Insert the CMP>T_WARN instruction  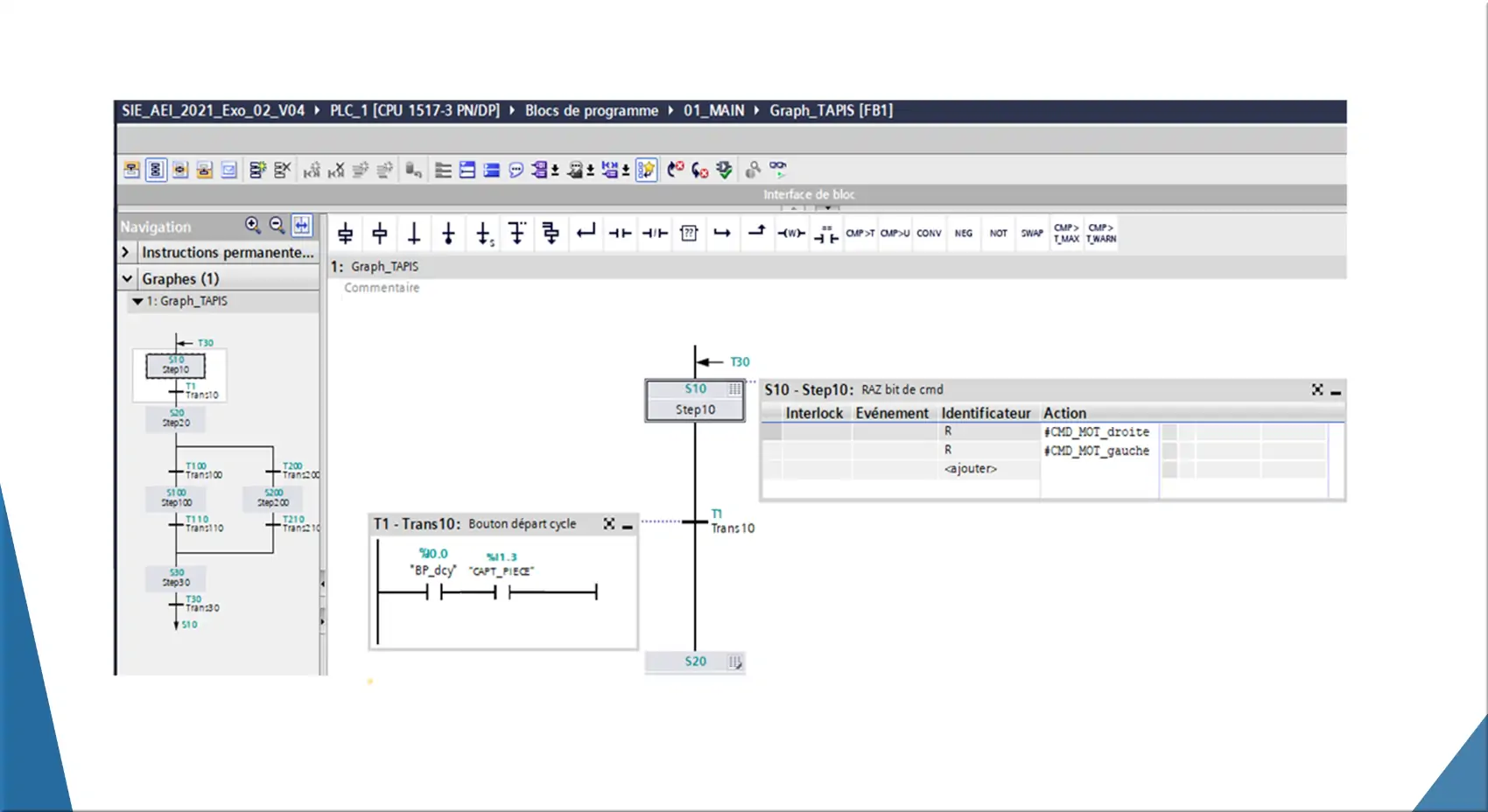(x=1101, y=234)
